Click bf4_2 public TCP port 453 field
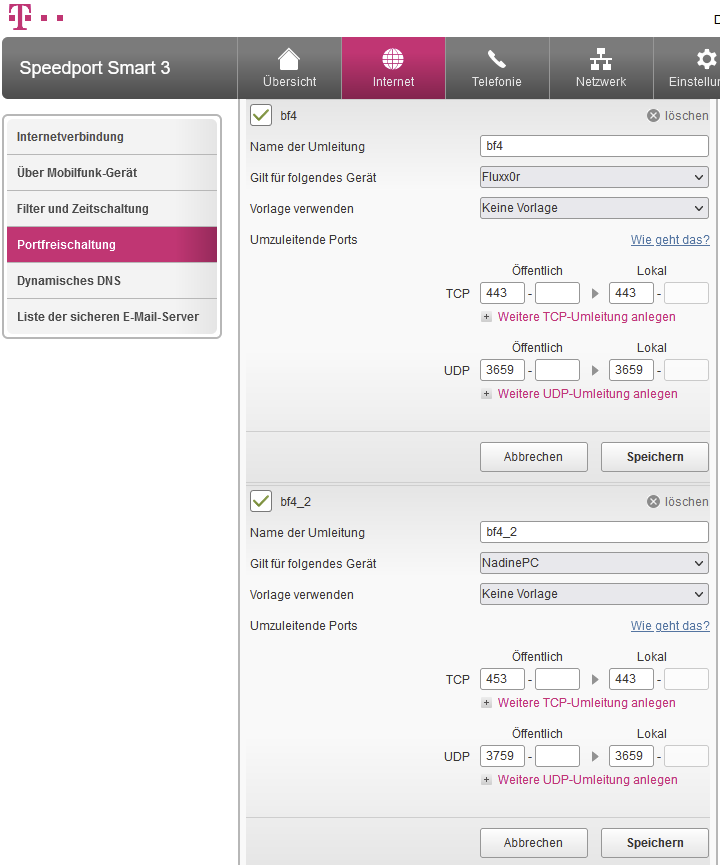 (x=502, y=679)
